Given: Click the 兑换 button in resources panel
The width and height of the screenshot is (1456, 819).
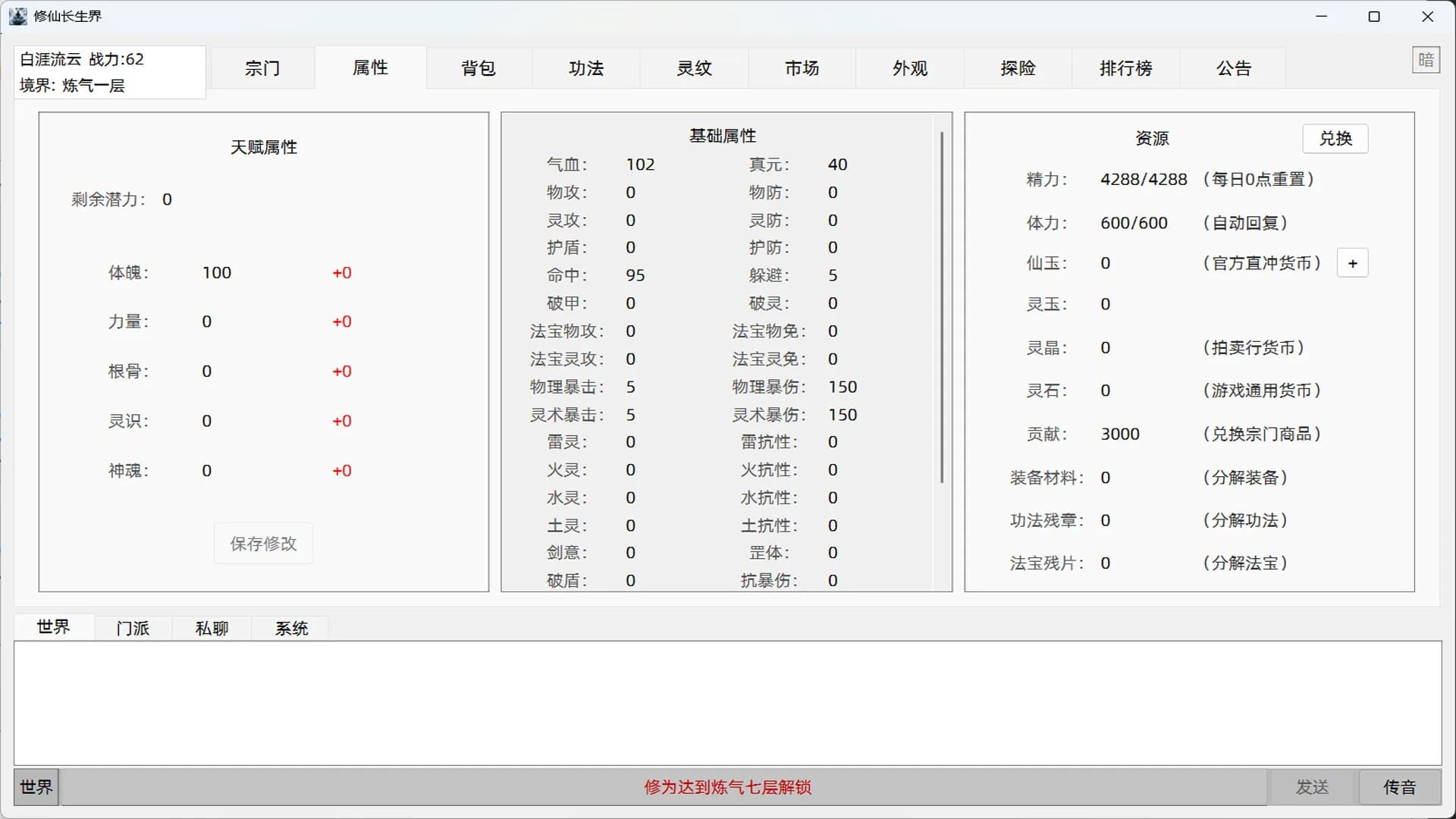Looking at the screenshot, I should coord(1335,138).
